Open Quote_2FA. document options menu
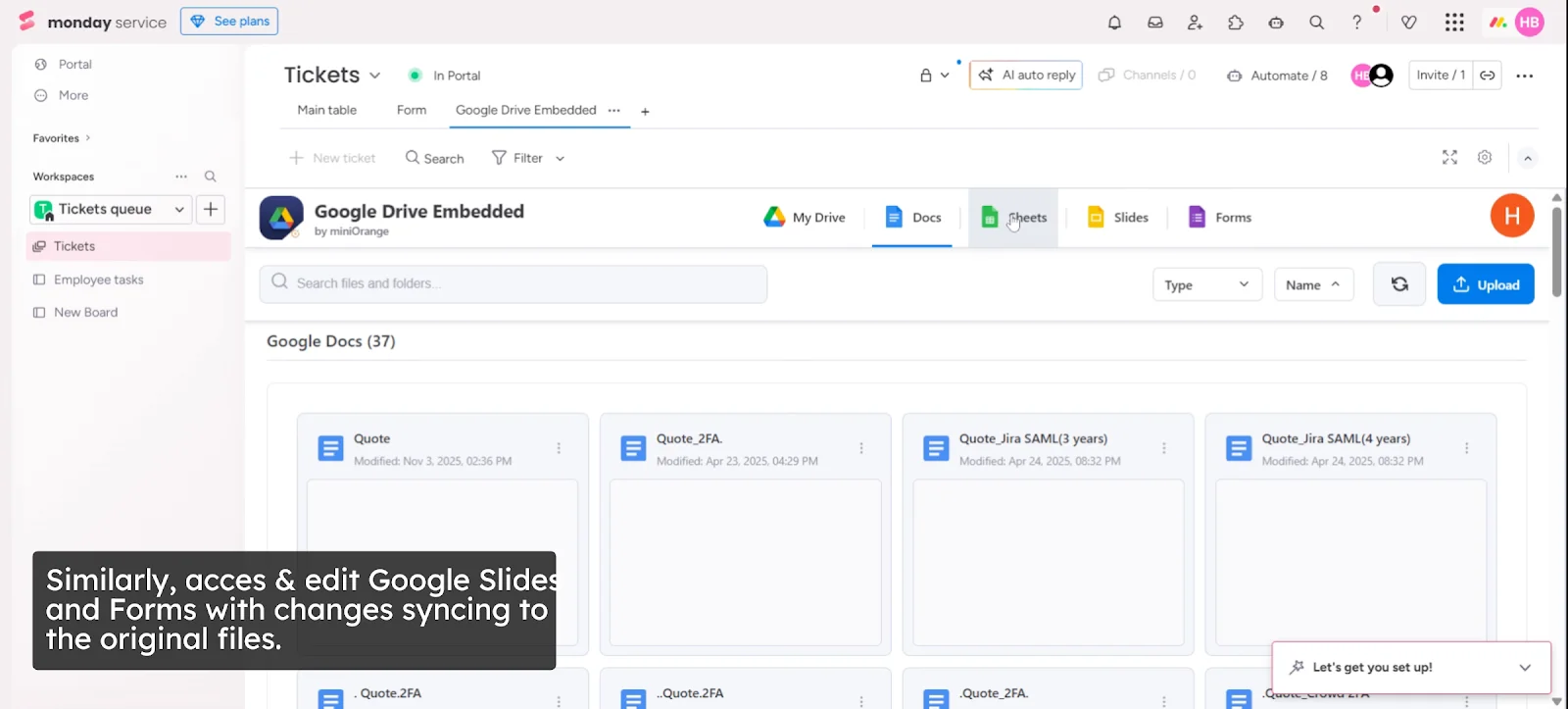1568x709 pixels. pos(861,448)
